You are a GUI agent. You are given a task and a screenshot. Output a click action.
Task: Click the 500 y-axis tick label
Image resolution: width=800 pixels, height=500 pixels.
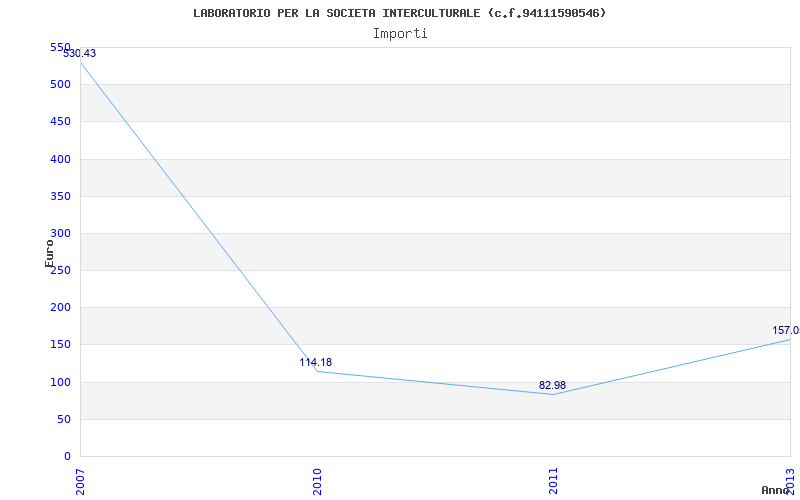click(x=60, y=85)
